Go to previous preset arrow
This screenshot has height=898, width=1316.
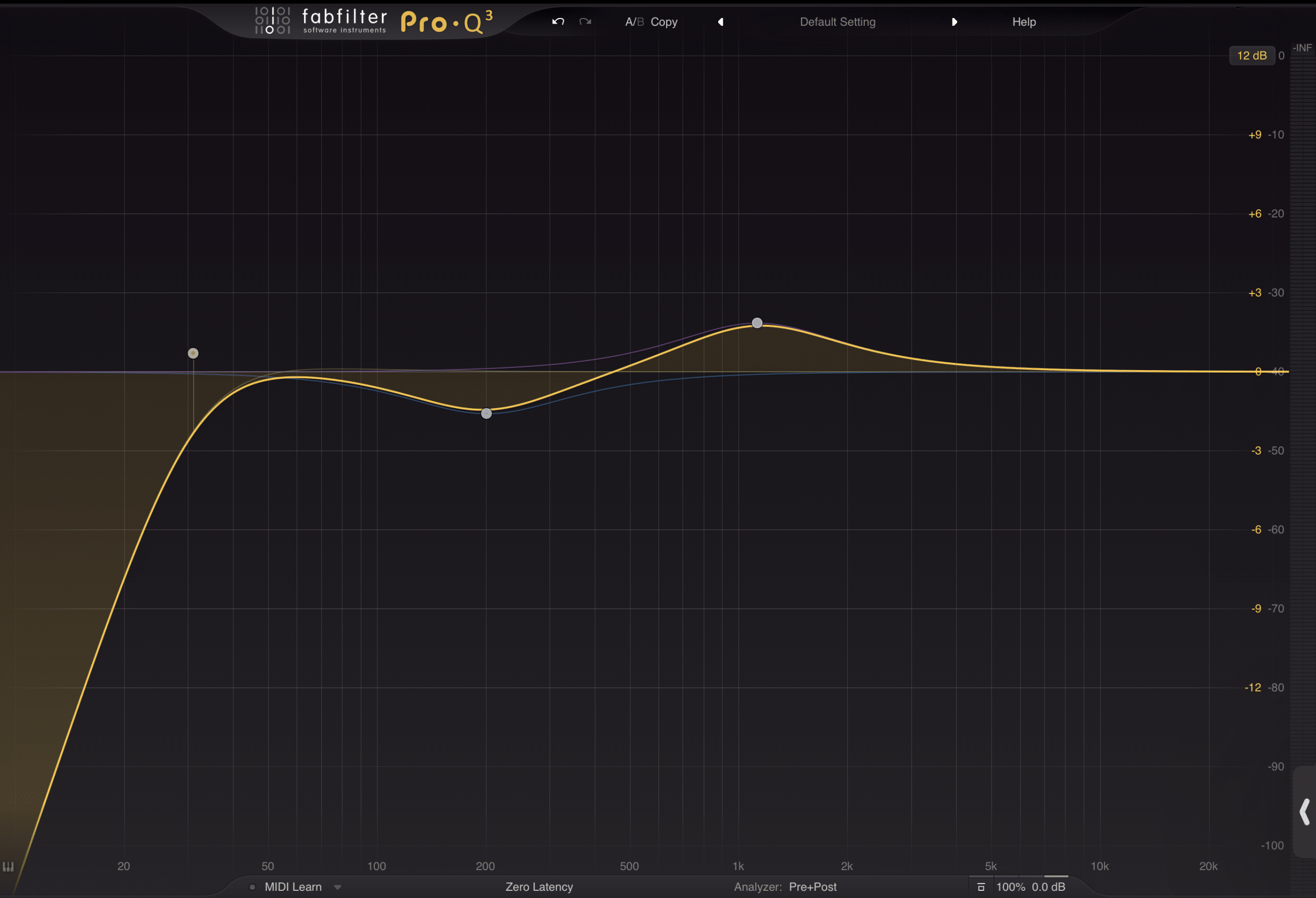720,22
